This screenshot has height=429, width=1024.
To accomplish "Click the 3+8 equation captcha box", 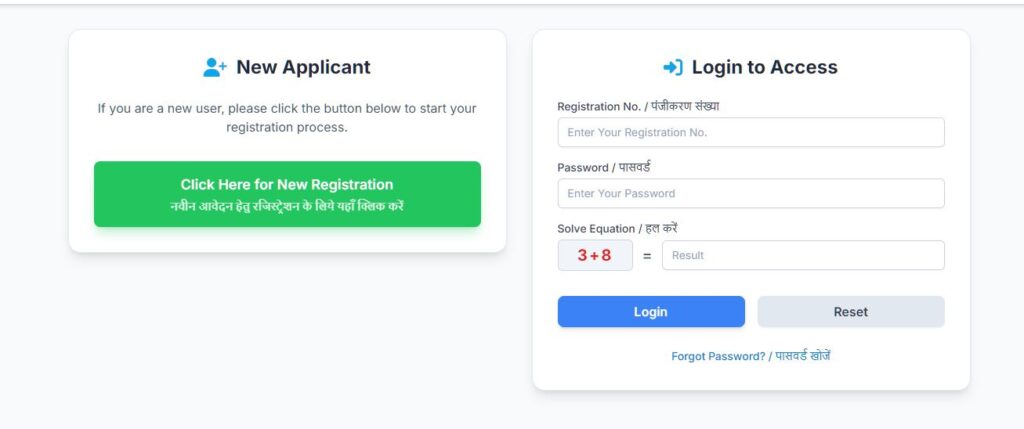I will (595, 255).
